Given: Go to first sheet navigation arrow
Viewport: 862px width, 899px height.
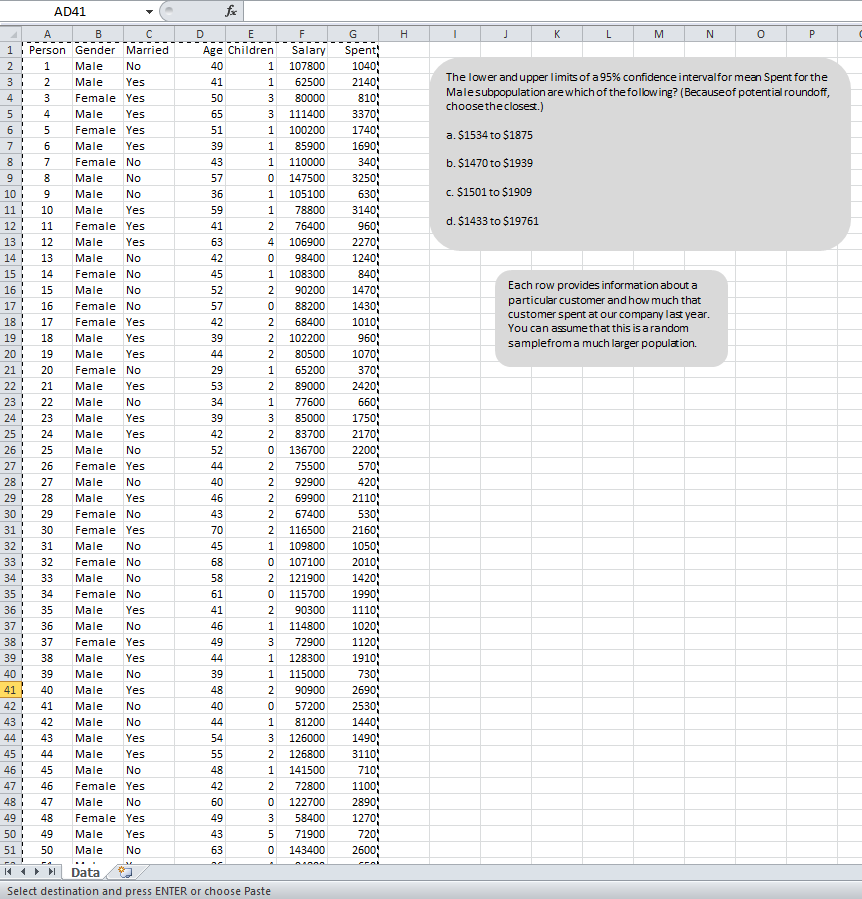Looking at the screenshot, I should pyautogui.click(x=8, y=871).
